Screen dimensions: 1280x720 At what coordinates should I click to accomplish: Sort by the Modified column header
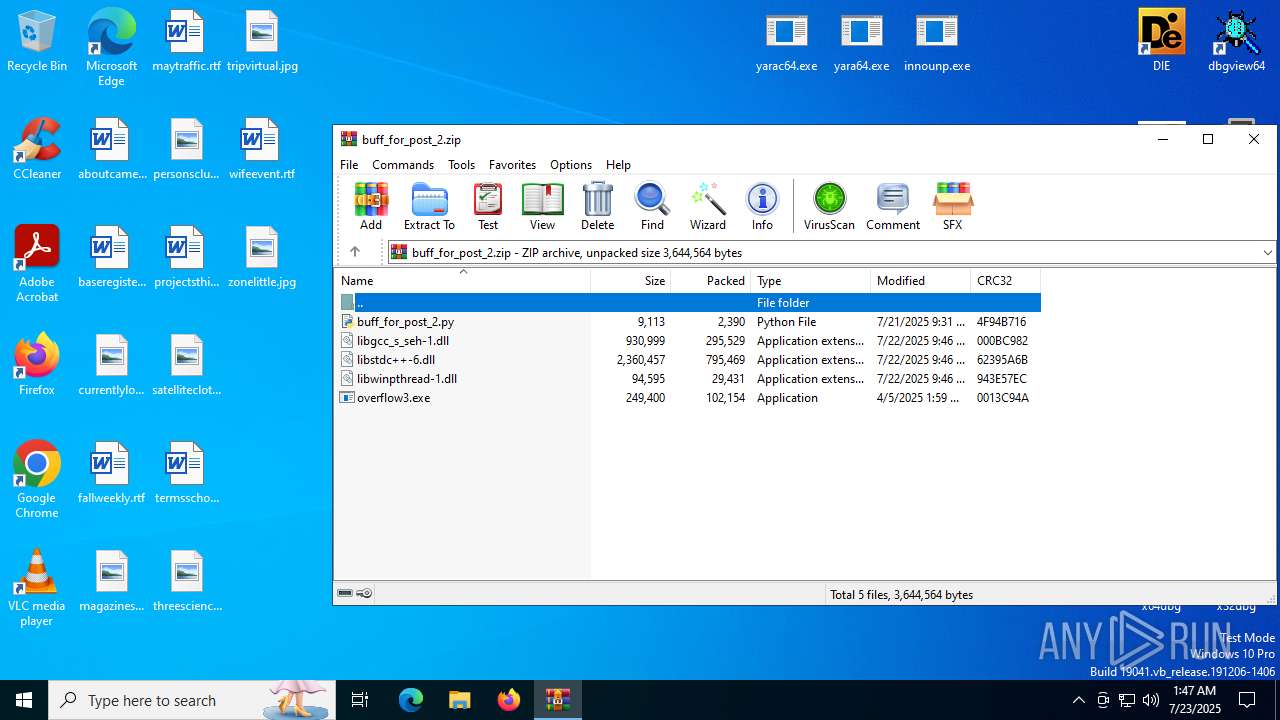click(920, 281)
